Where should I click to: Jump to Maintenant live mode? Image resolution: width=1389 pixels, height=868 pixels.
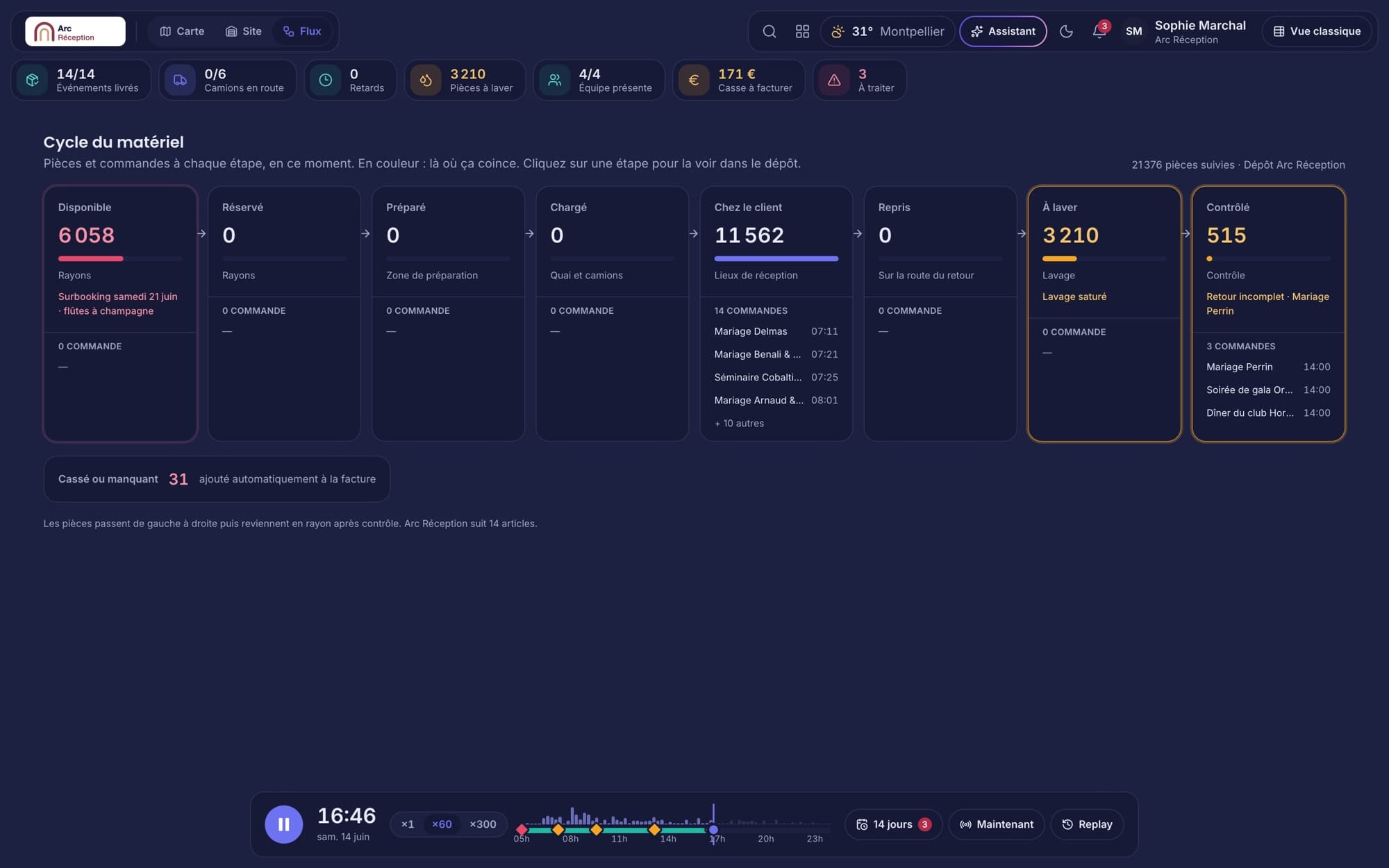[x=996, y=824]
